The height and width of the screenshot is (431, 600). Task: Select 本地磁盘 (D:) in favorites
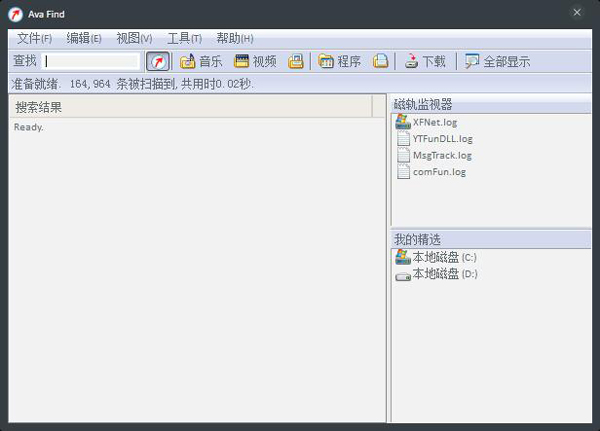445,274
